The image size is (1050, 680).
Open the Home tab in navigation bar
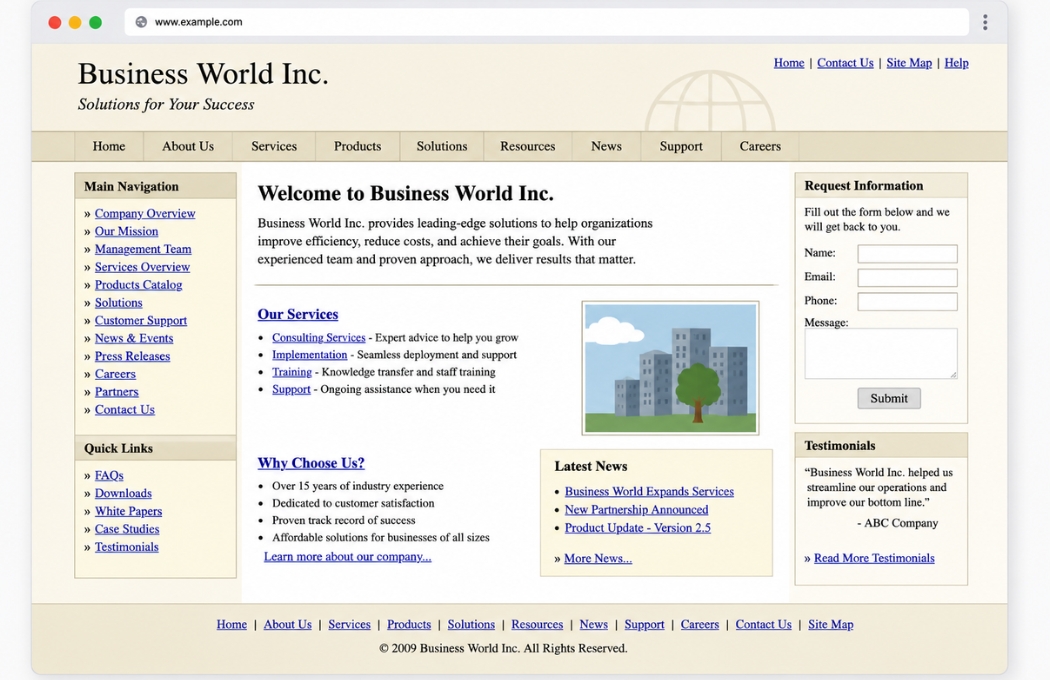pos(108,146)
